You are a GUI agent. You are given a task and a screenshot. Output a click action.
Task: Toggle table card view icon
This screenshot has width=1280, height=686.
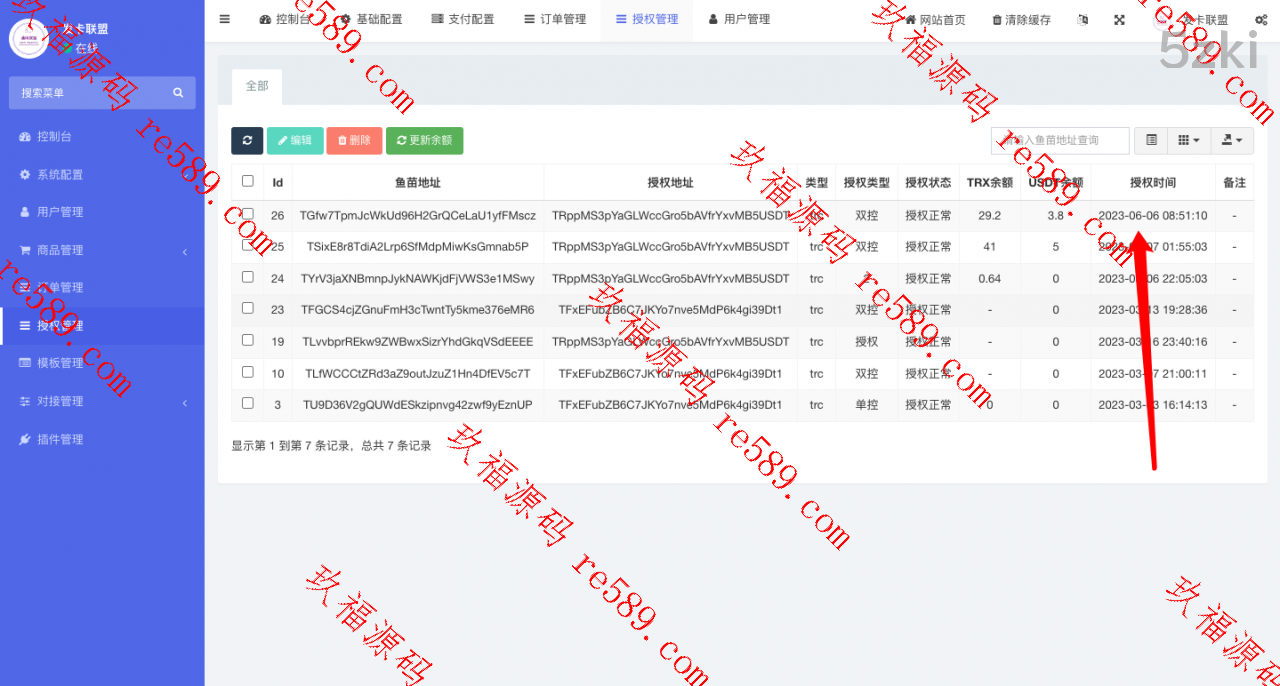(x=1151, y=140)
